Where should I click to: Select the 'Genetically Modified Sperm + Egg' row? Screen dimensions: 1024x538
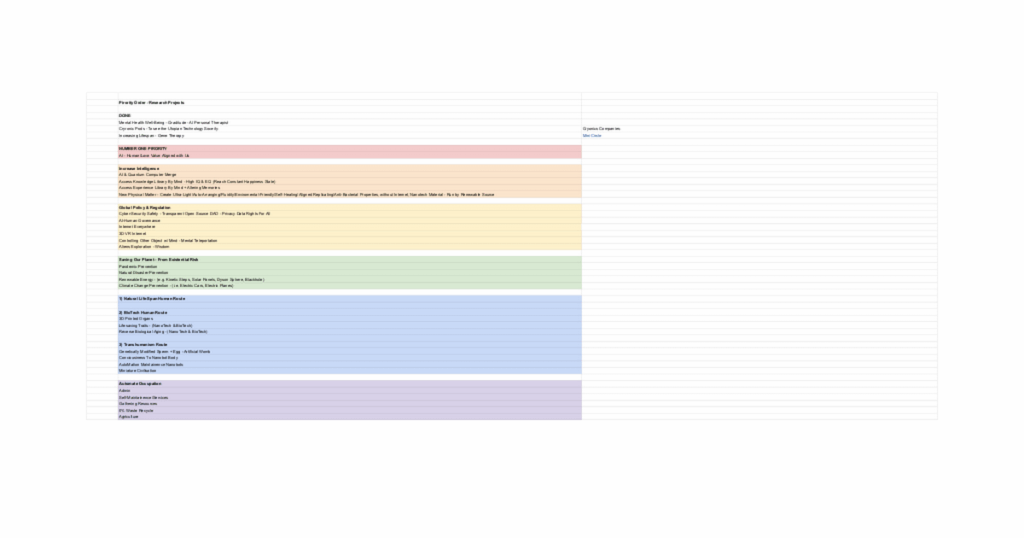349,351
